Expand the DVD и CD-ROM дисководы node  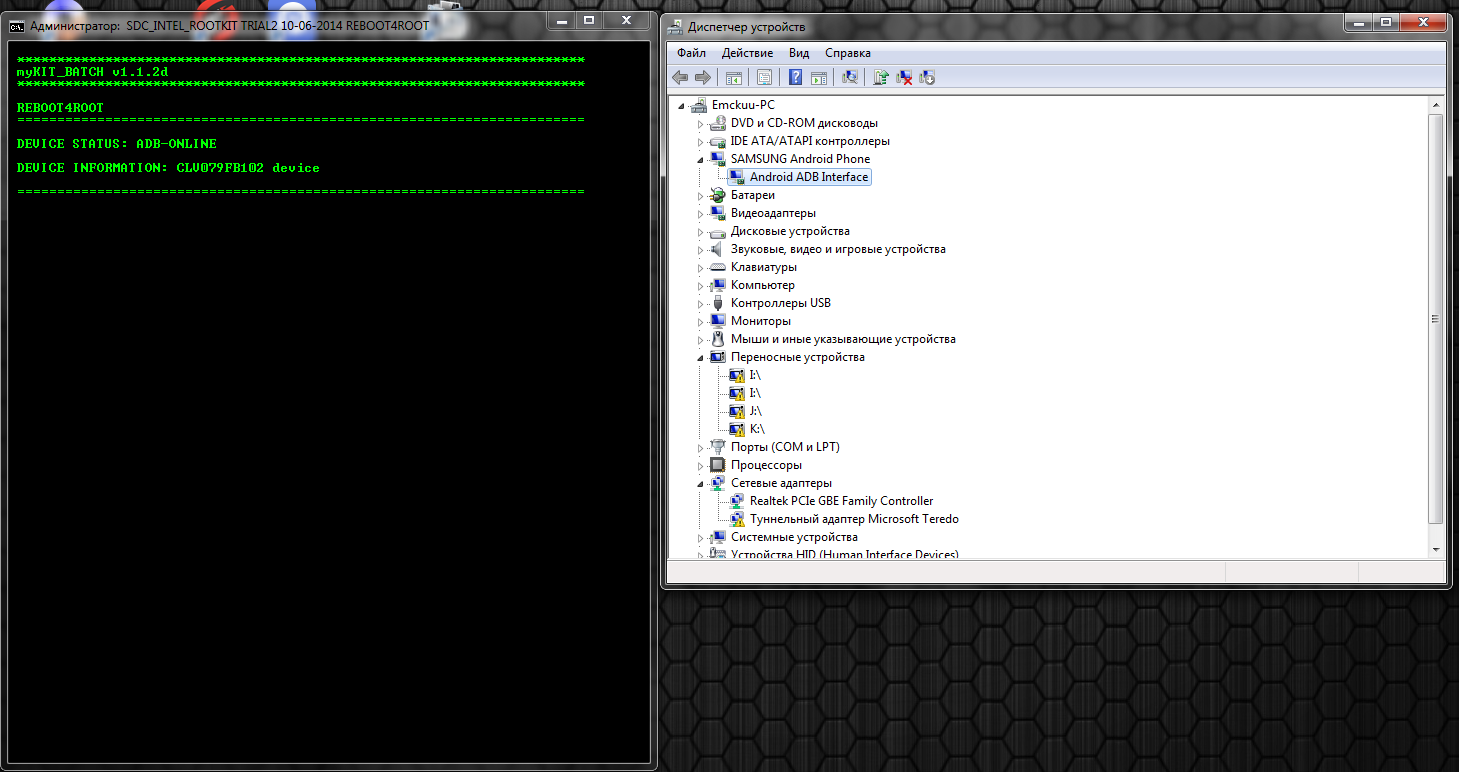pos(701,123)
